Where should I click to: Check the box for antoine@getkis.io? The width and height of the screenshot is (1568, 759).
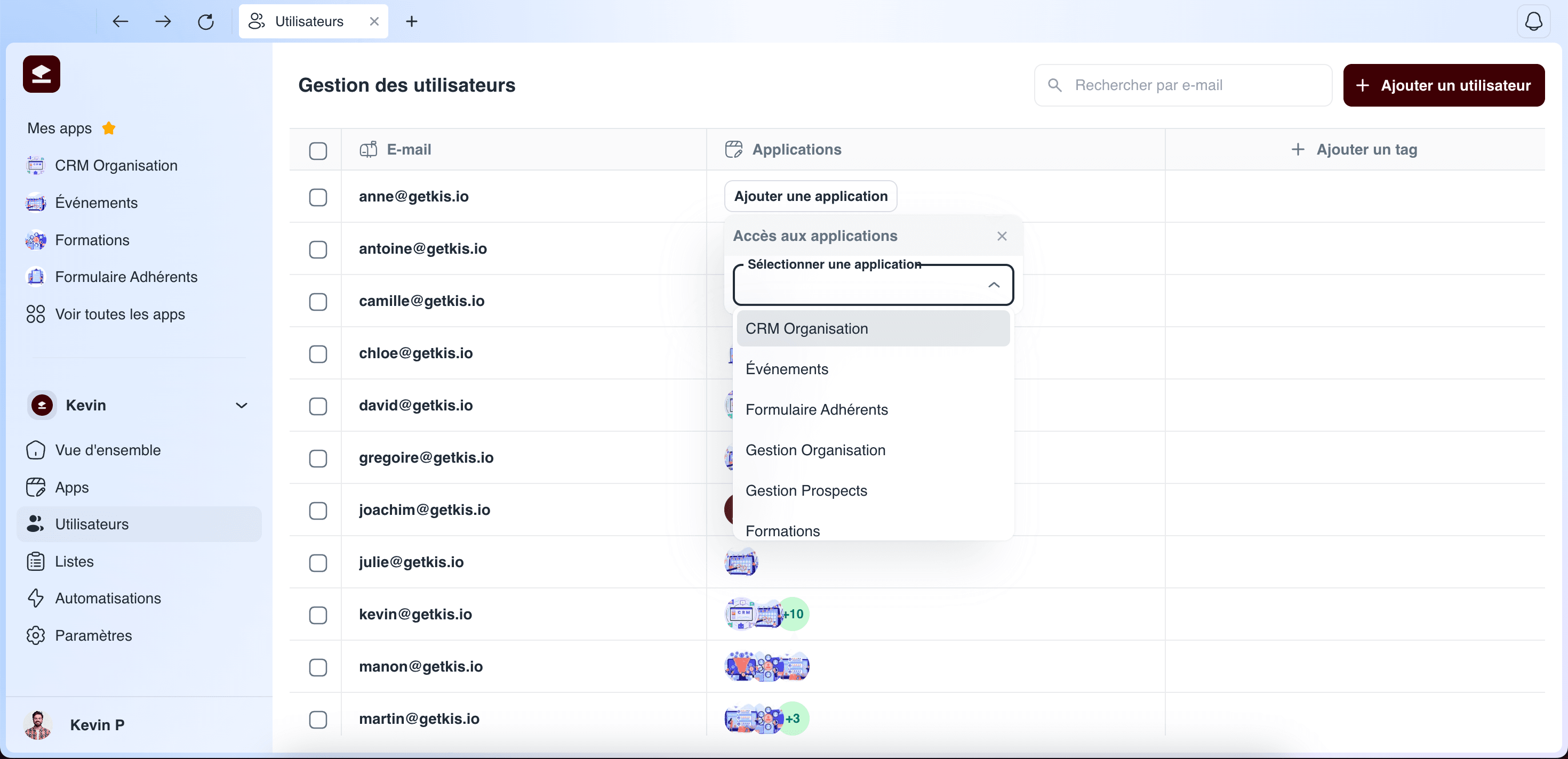[x=318, y=249]
